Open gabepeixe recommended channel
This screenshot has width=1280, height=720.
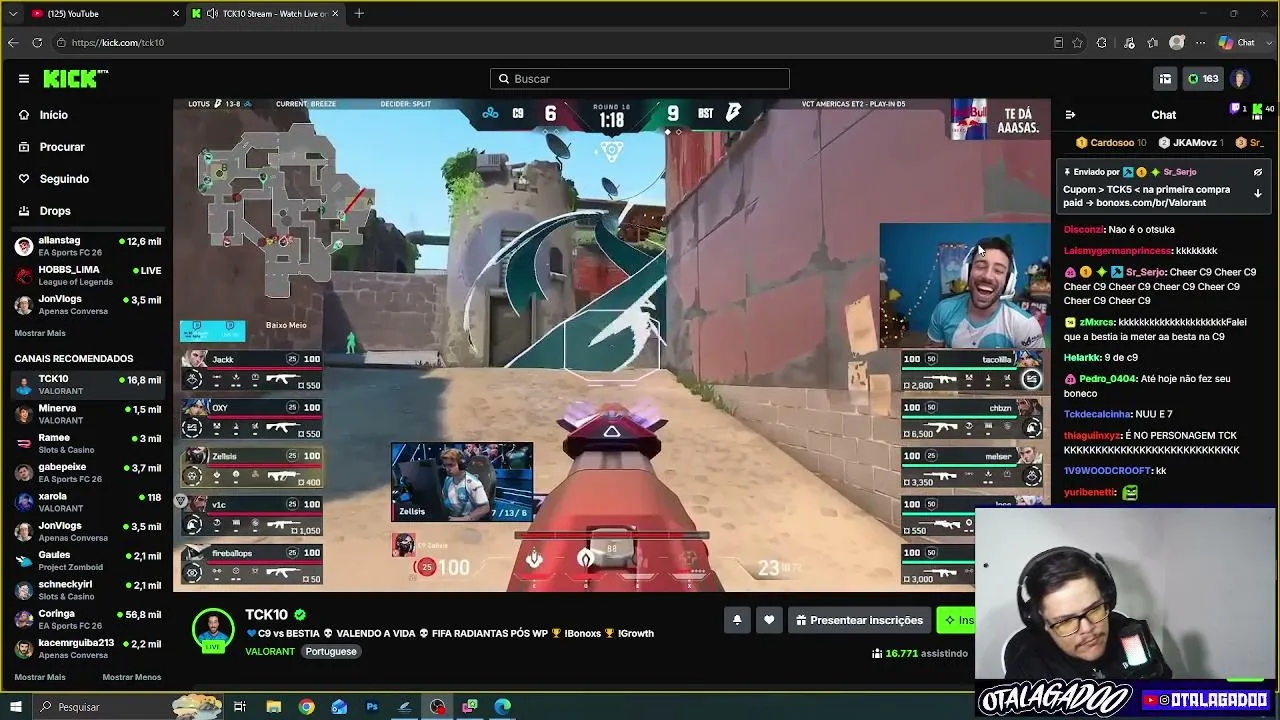[x=88, y=472]
